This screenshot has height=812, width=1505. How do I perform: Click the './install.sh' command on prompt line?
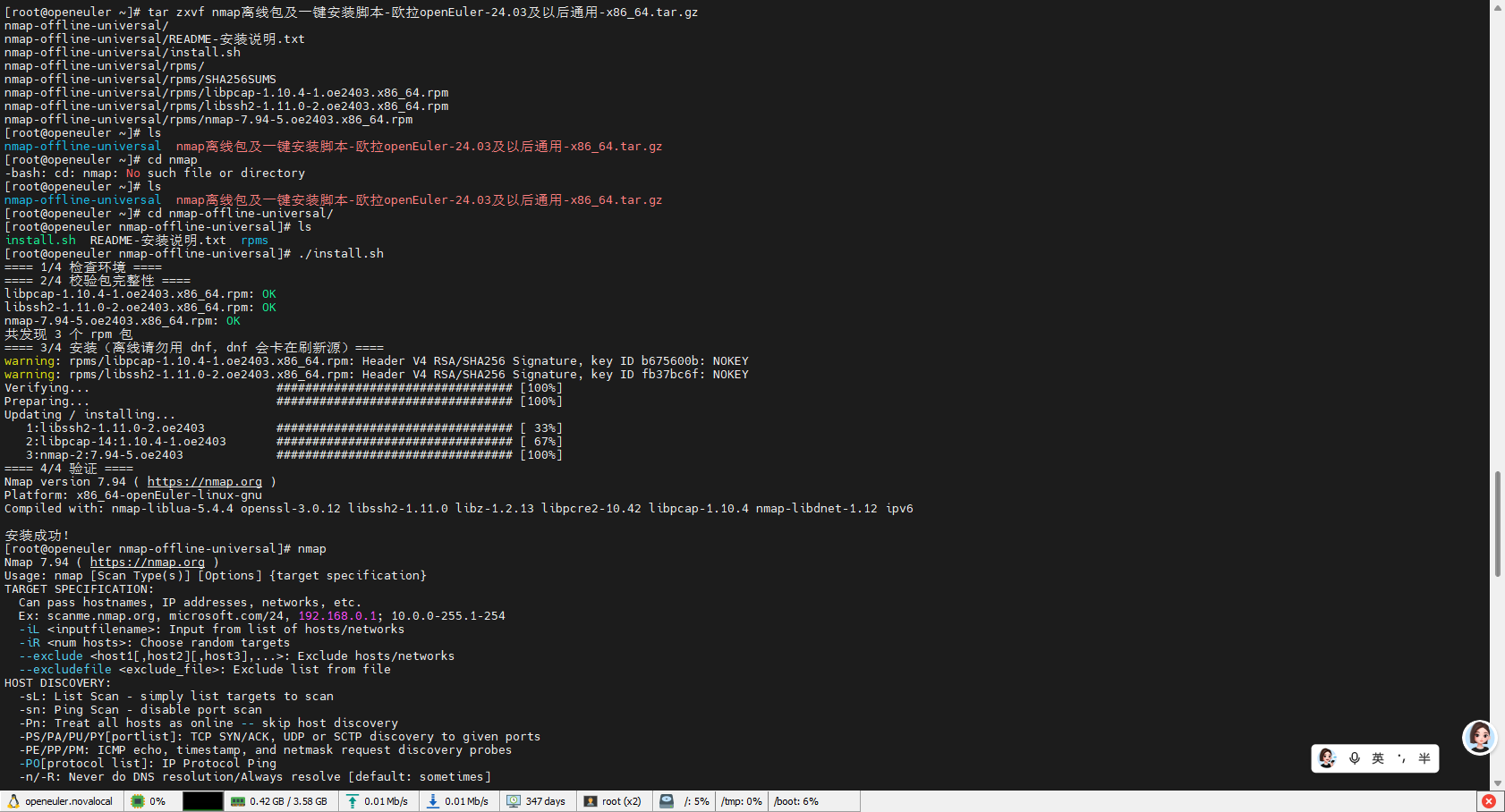tap(341, 254)
